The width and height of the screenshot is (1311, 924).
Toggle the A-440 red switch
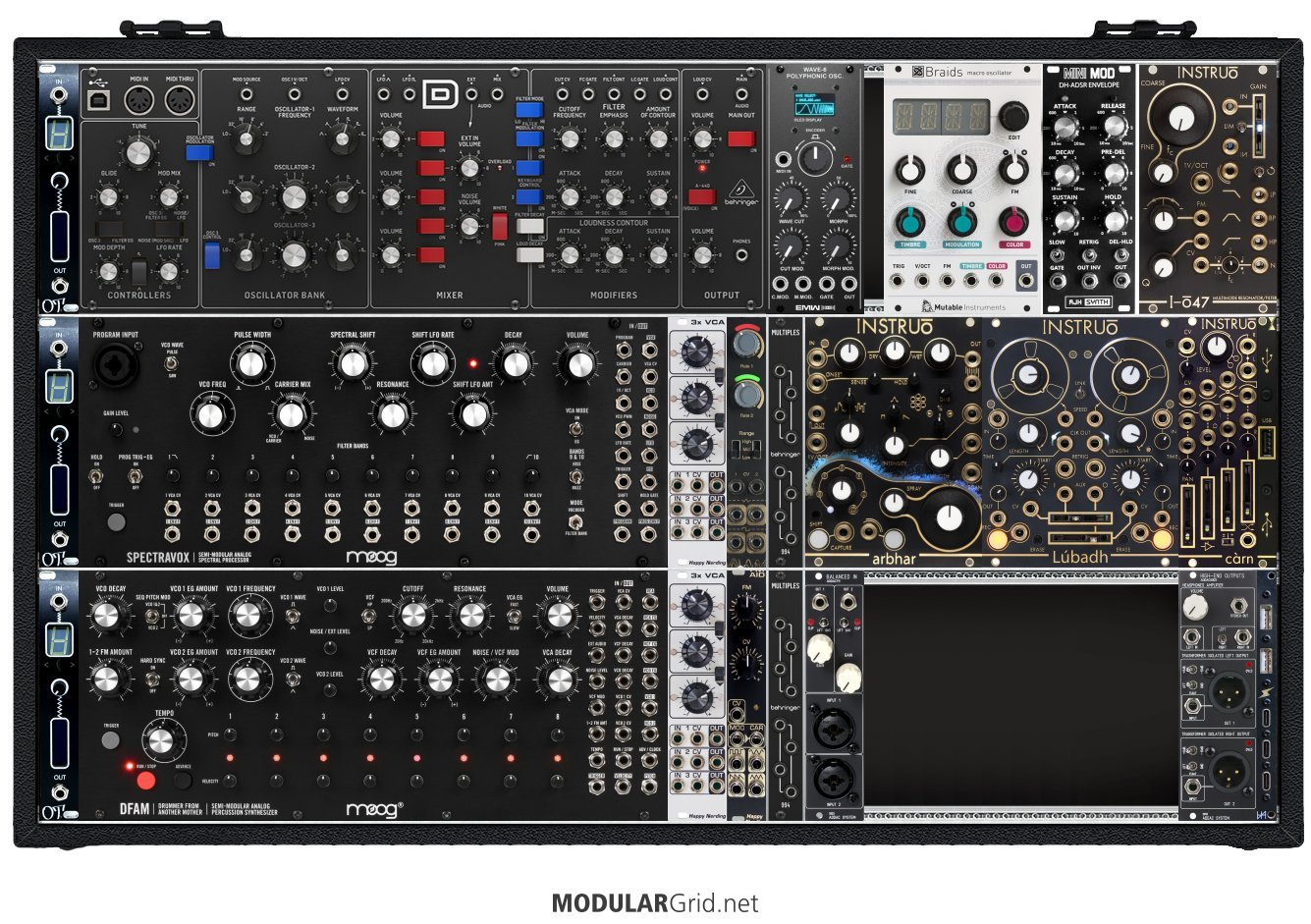[702, 196]
